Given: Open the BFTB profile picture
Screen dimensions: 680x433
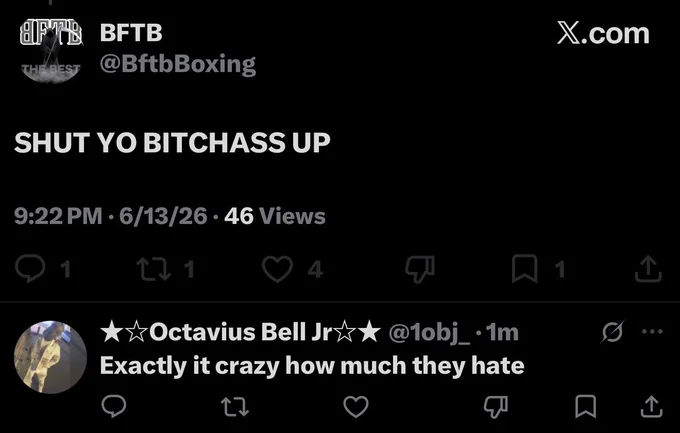Looking at the screenshot, I should tap(51, 50).
